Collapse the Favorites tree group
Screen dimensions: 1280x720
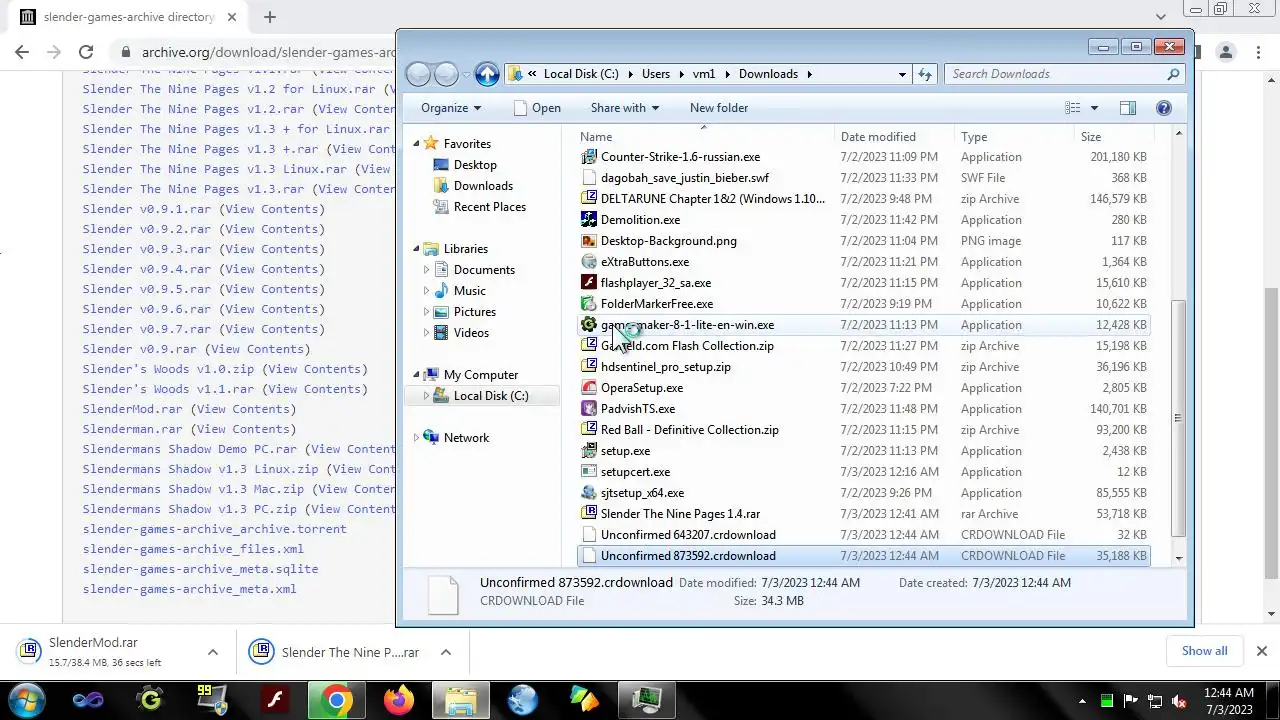[417, 143]
